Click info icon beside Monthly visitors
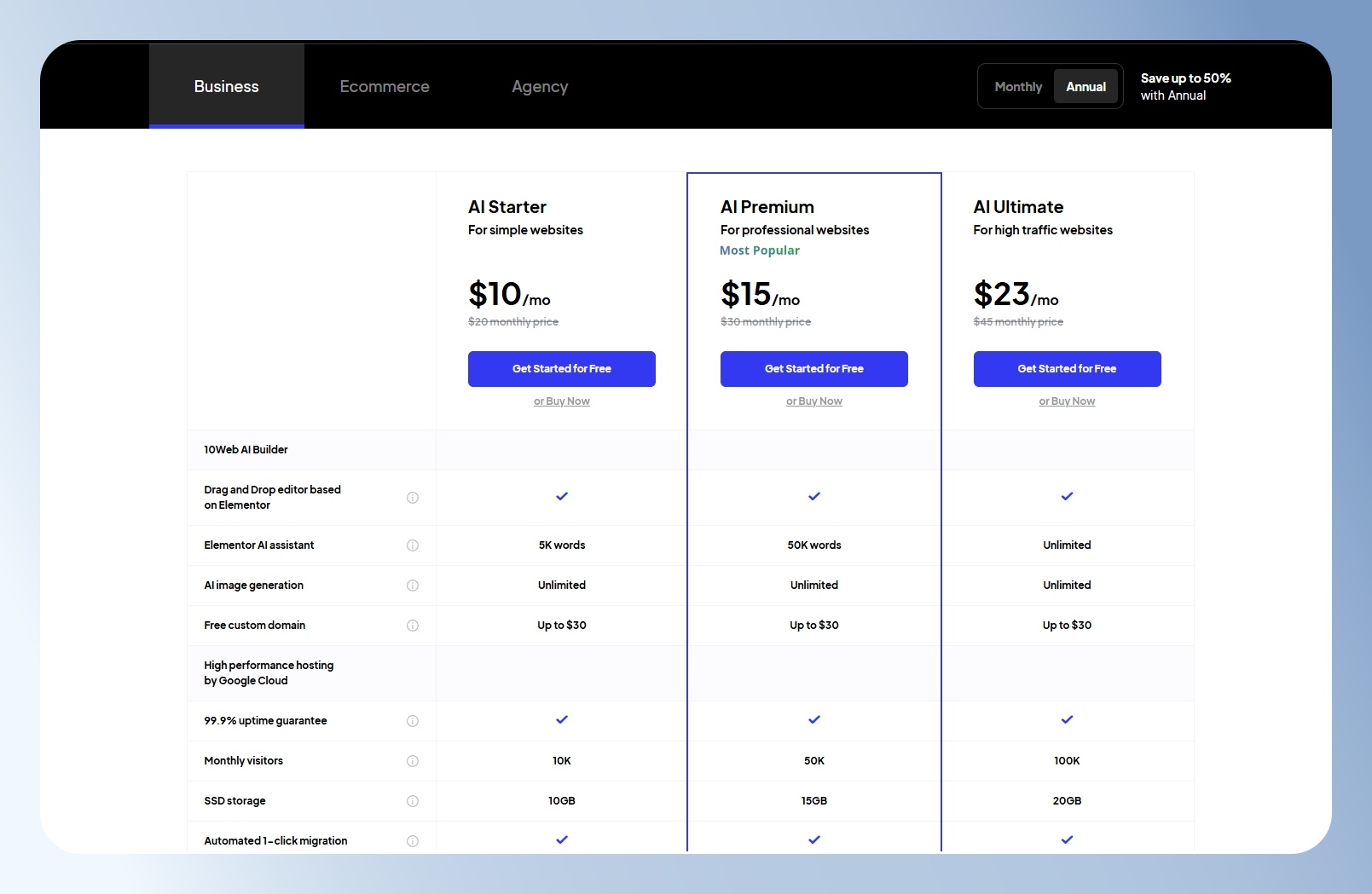The image size is (1372, 894). [413, 761]
